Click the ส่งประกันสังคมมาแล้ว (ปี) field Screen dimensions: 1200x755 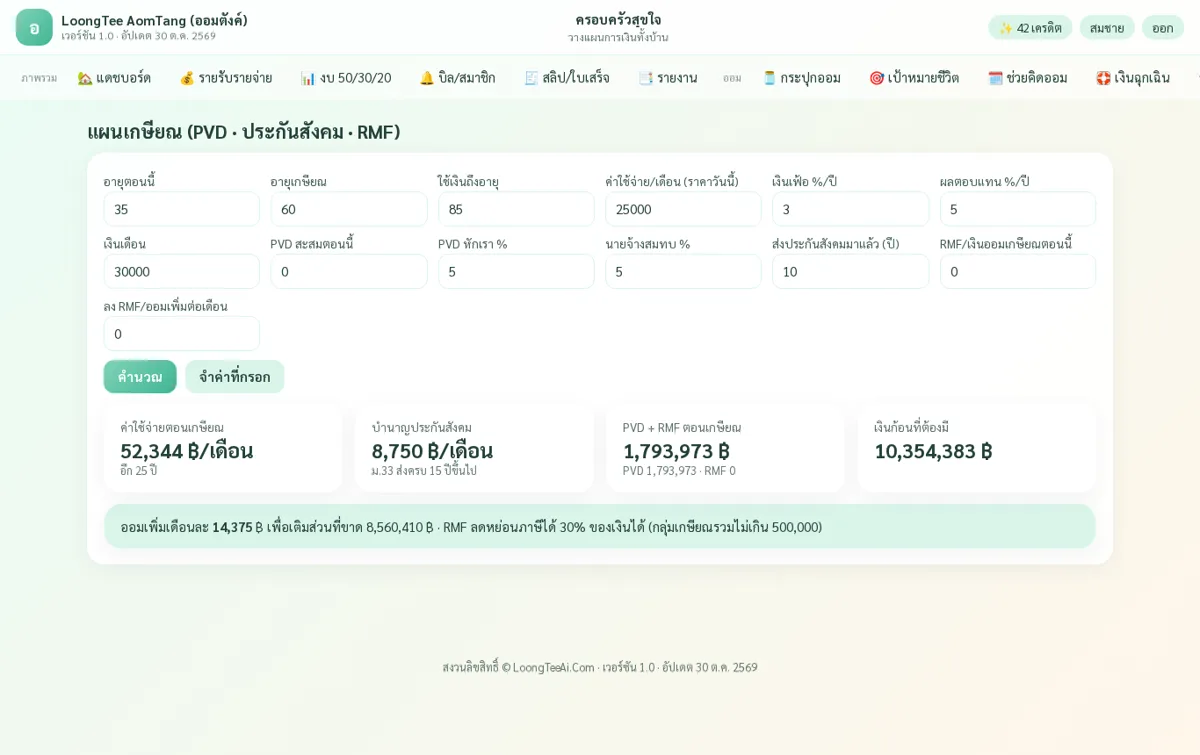(x=850, y=271)
